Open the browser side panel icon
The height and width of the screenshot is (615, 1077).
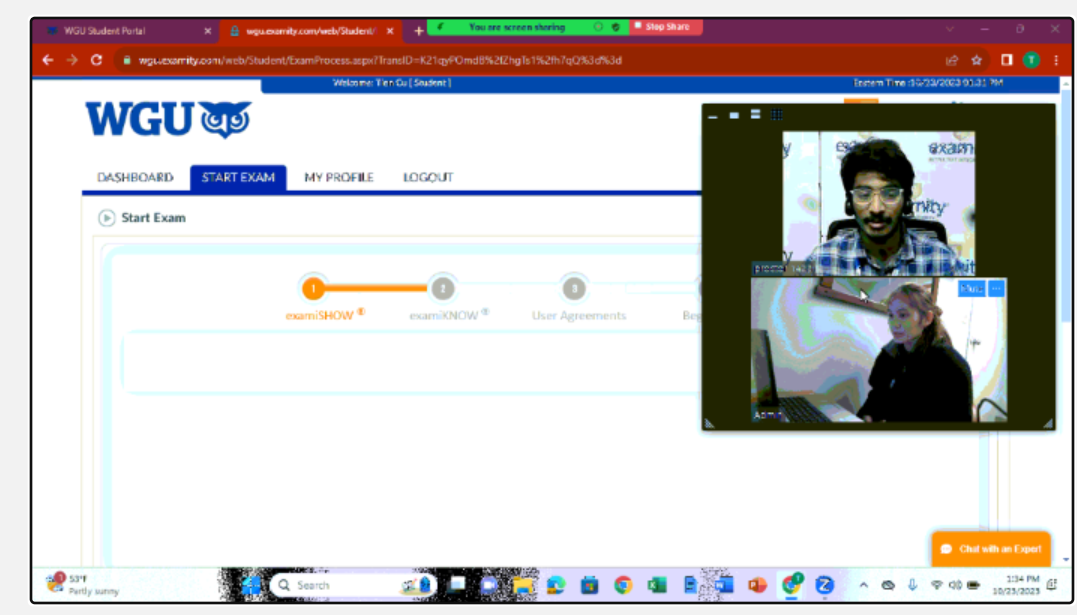tap(1007, 60)
